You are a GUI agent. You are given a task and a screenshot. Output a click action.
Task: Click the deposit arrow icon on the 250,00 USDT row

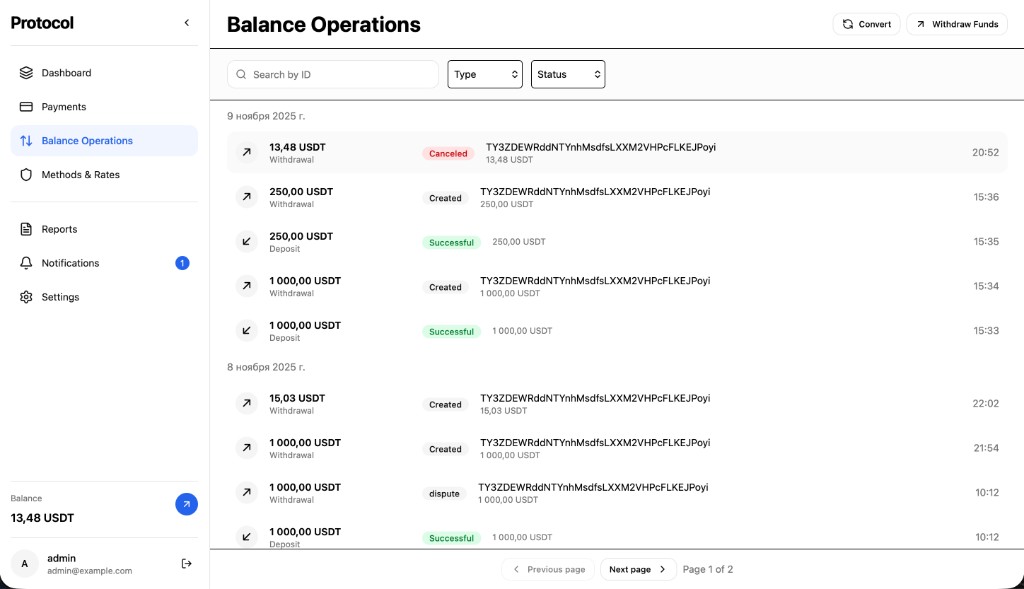(246, 241)
